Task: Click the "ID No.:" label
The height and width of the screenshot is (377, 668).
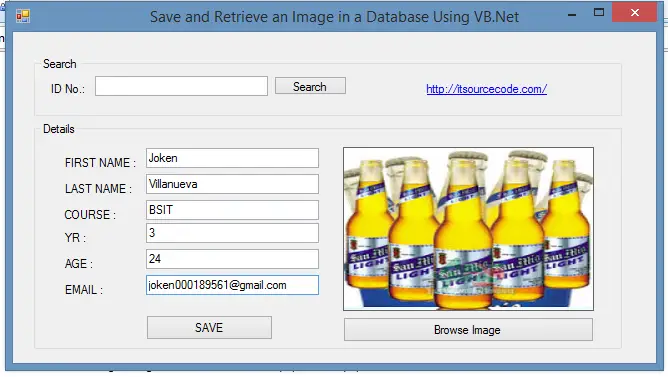Action: pyautogui.click(x=68, y=89)
